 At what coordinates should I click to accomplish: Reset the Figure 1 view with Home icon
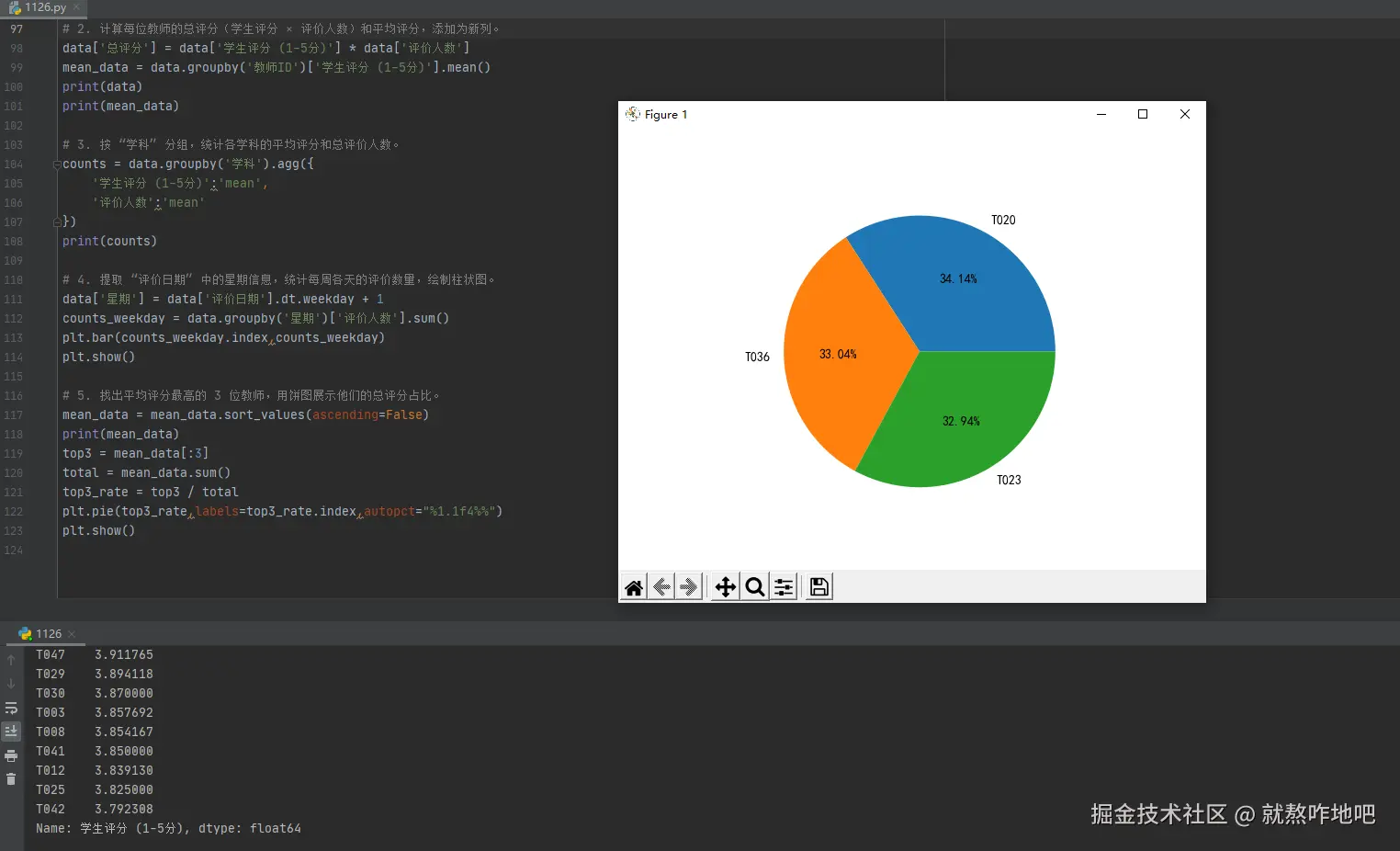634,587
